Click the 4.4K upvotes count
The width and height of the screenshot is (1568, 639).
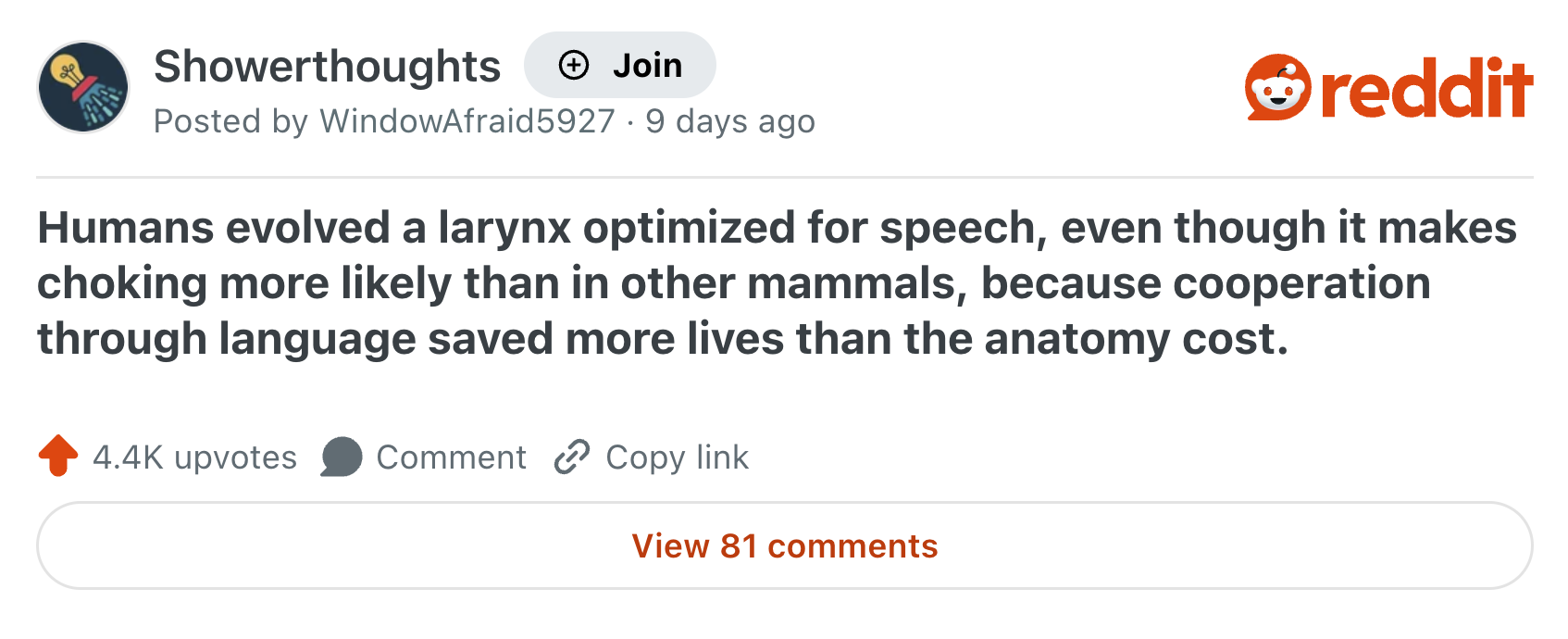tap(194, 457)
